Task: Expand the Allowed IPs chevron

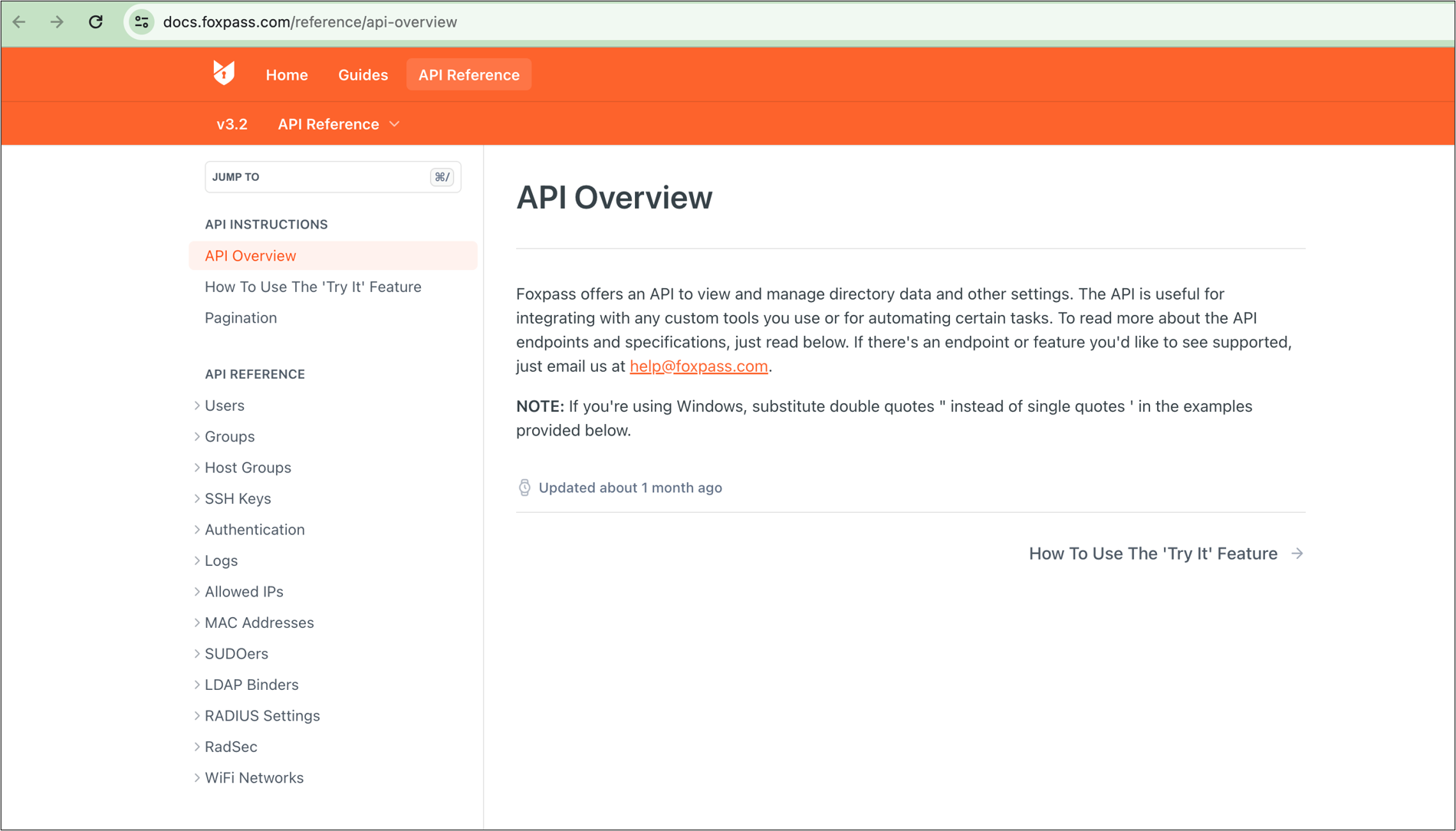Action: pos(197,592)
